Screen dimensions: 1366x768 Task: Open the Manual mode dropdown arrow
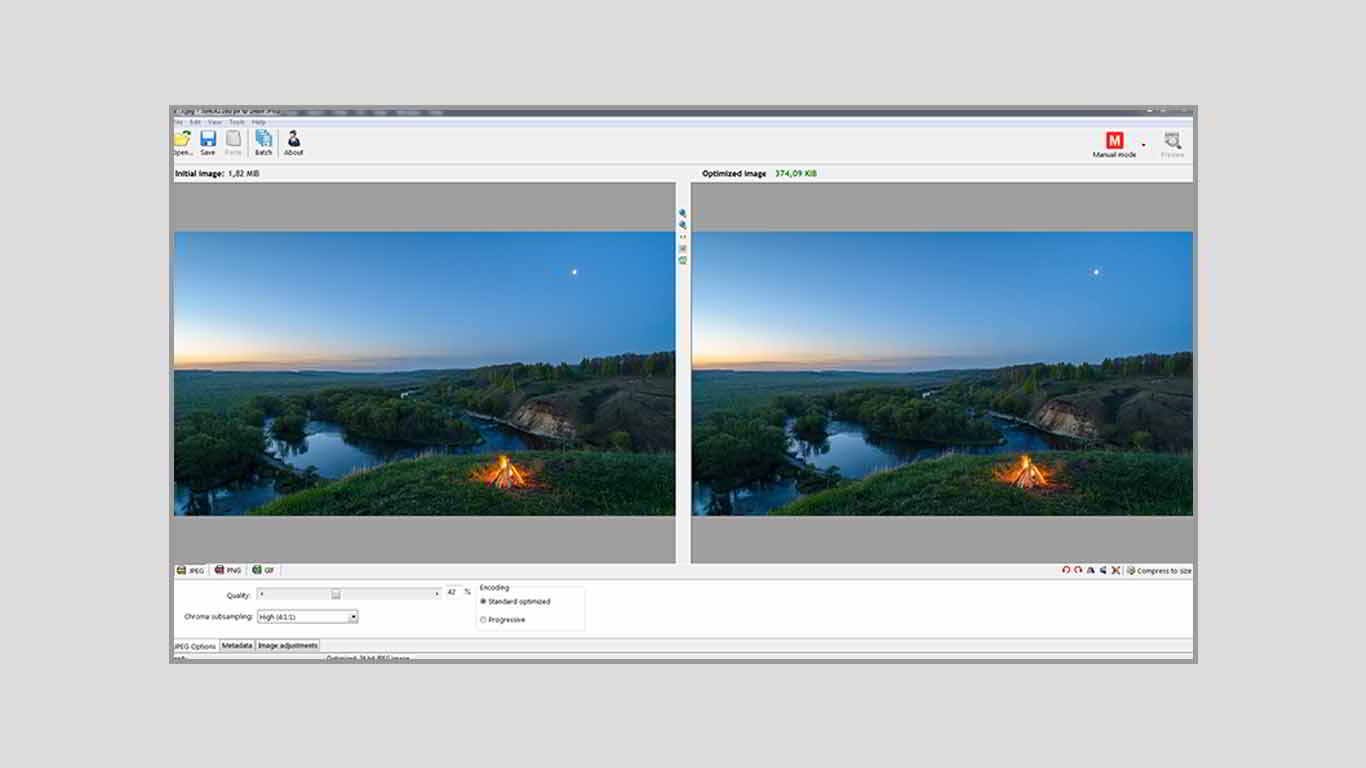point(1144,145)
